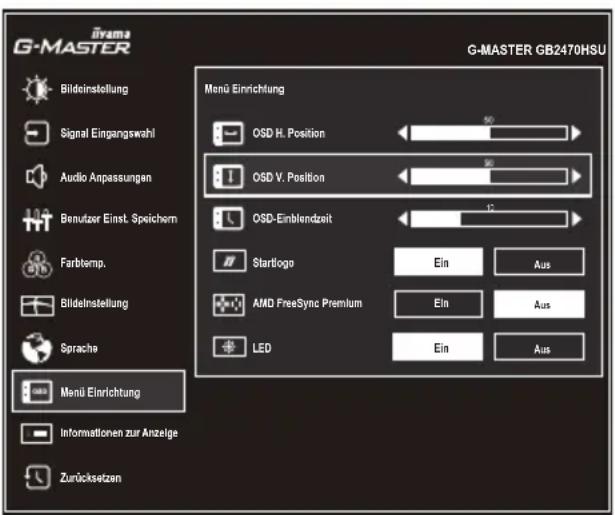
Task: Click the clock icon for OSD-Einblendzeit
Action: point(228,219)
